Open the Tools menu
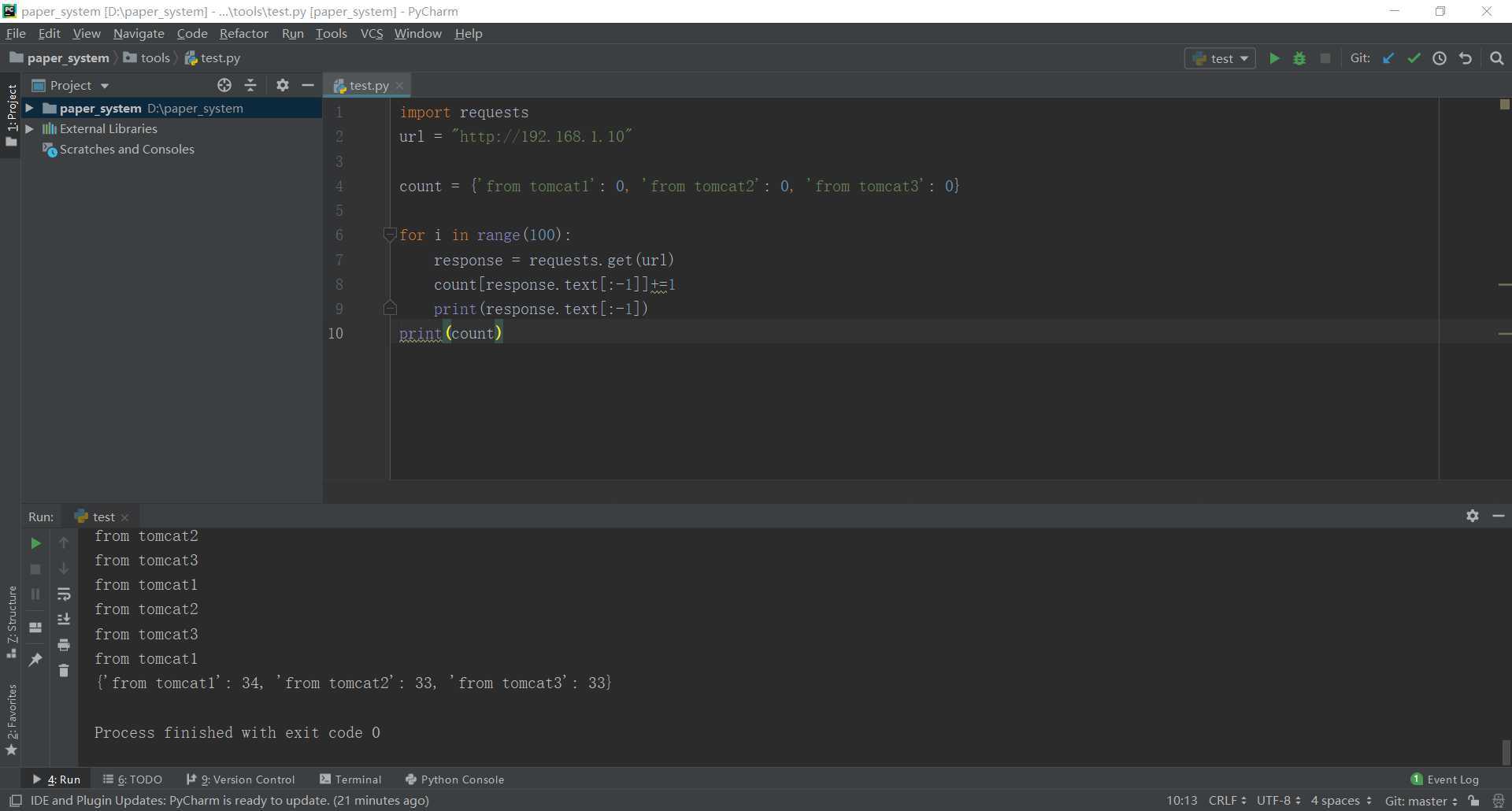This screenshot has height=811, width=1512. 331,33
